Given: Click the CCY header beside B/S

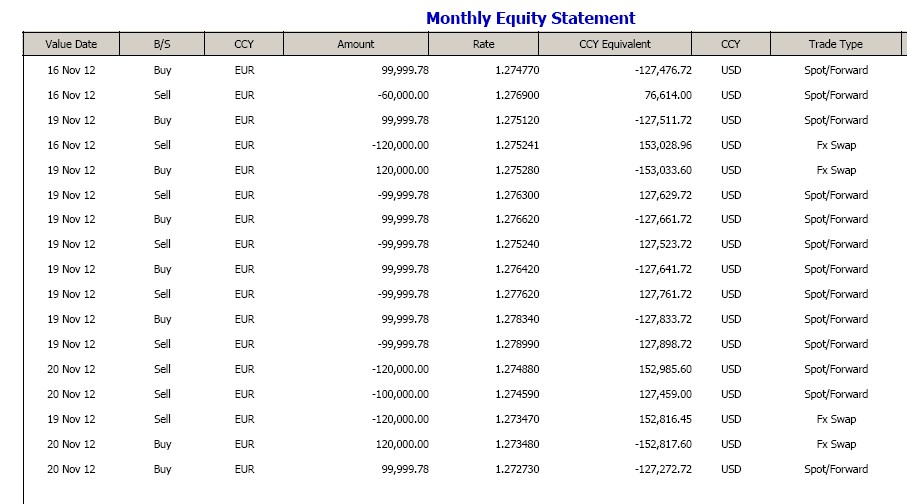Looking at the screenshot, I should 244,44.
